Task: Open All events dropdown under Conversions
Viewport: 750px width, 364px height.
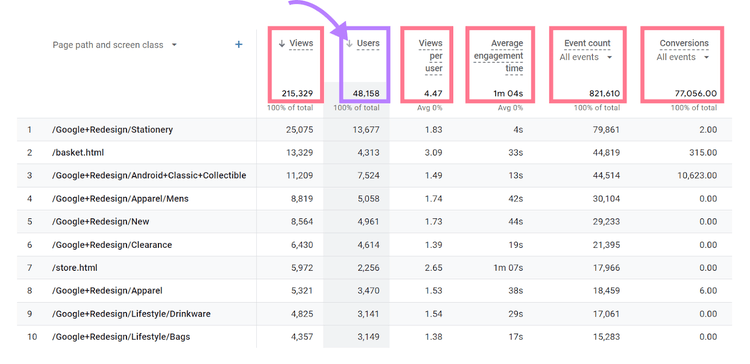Action: coord(683,57)
